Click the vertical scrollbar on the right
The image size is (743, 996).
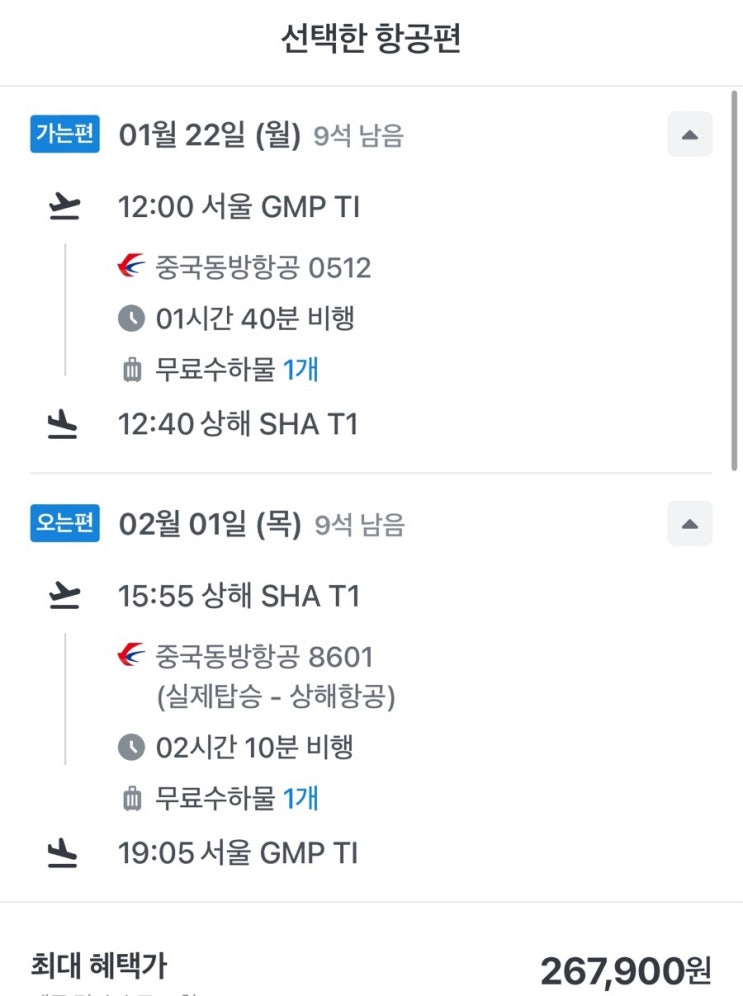coord(734,279)
